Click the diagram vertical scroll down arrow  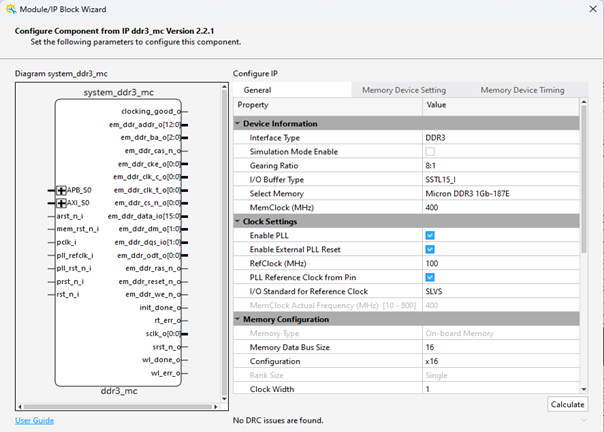(224, 398)
